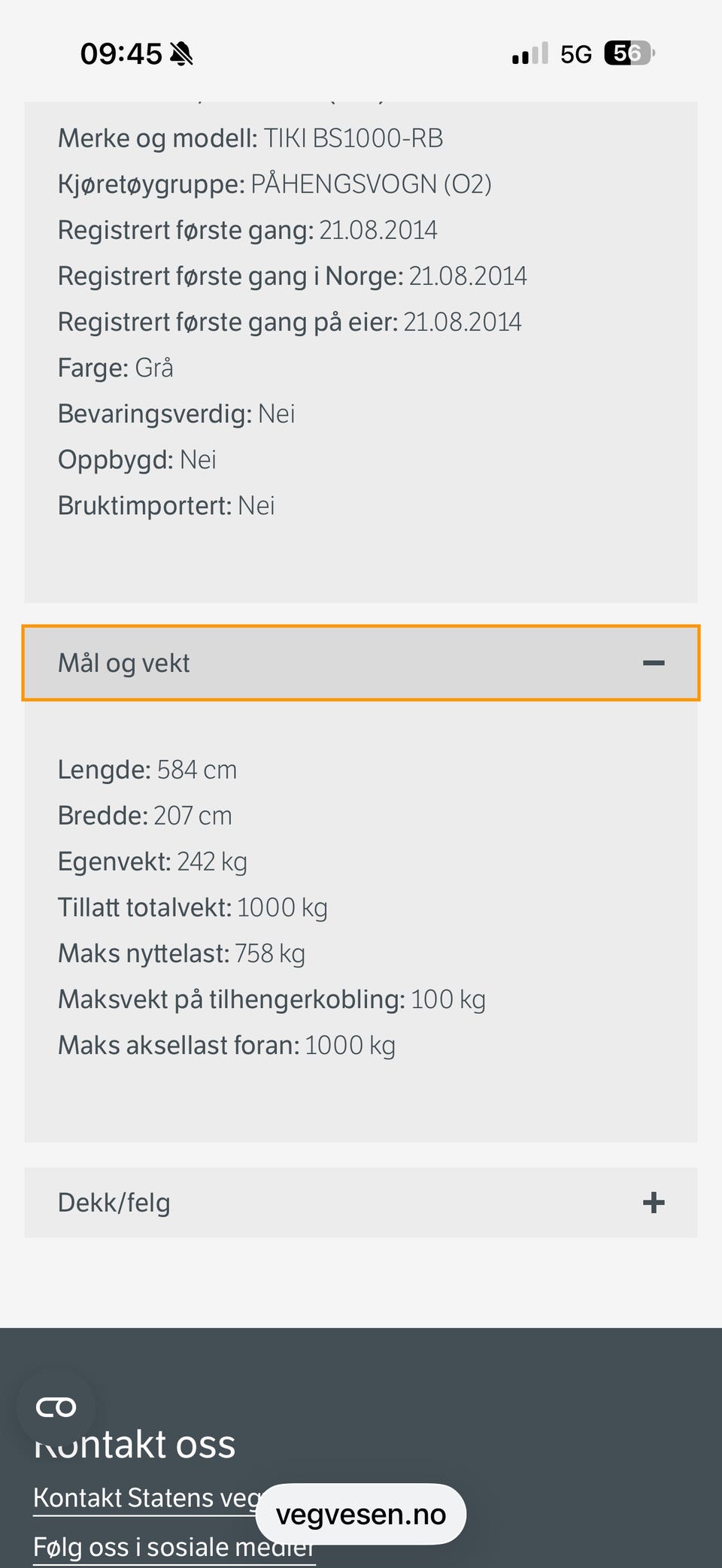Tap the 09:45 clock in status bar
722x1568 pixels.
121,54
